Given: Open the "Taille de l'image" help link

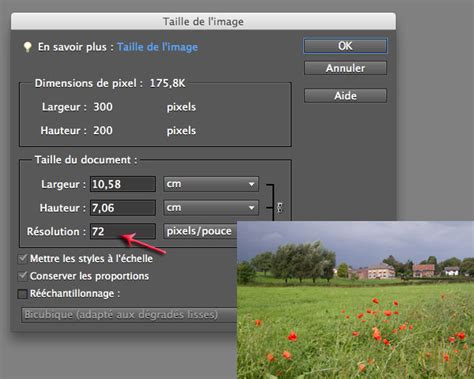Looking at the screenshot, I should coord(157,47).
